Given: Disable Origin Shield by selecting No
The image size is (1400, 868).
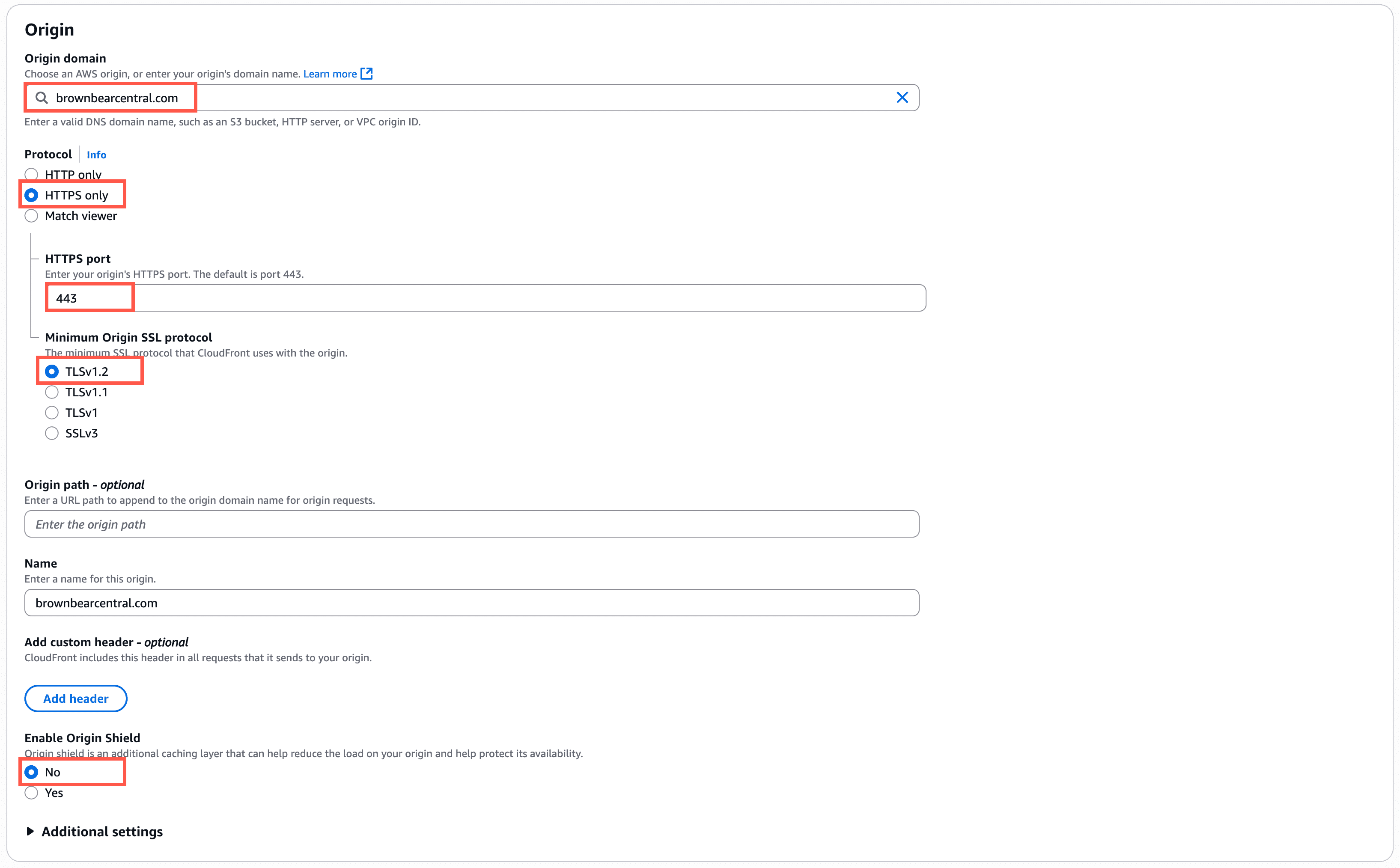Looking at the screenshot, I should 32,772.
